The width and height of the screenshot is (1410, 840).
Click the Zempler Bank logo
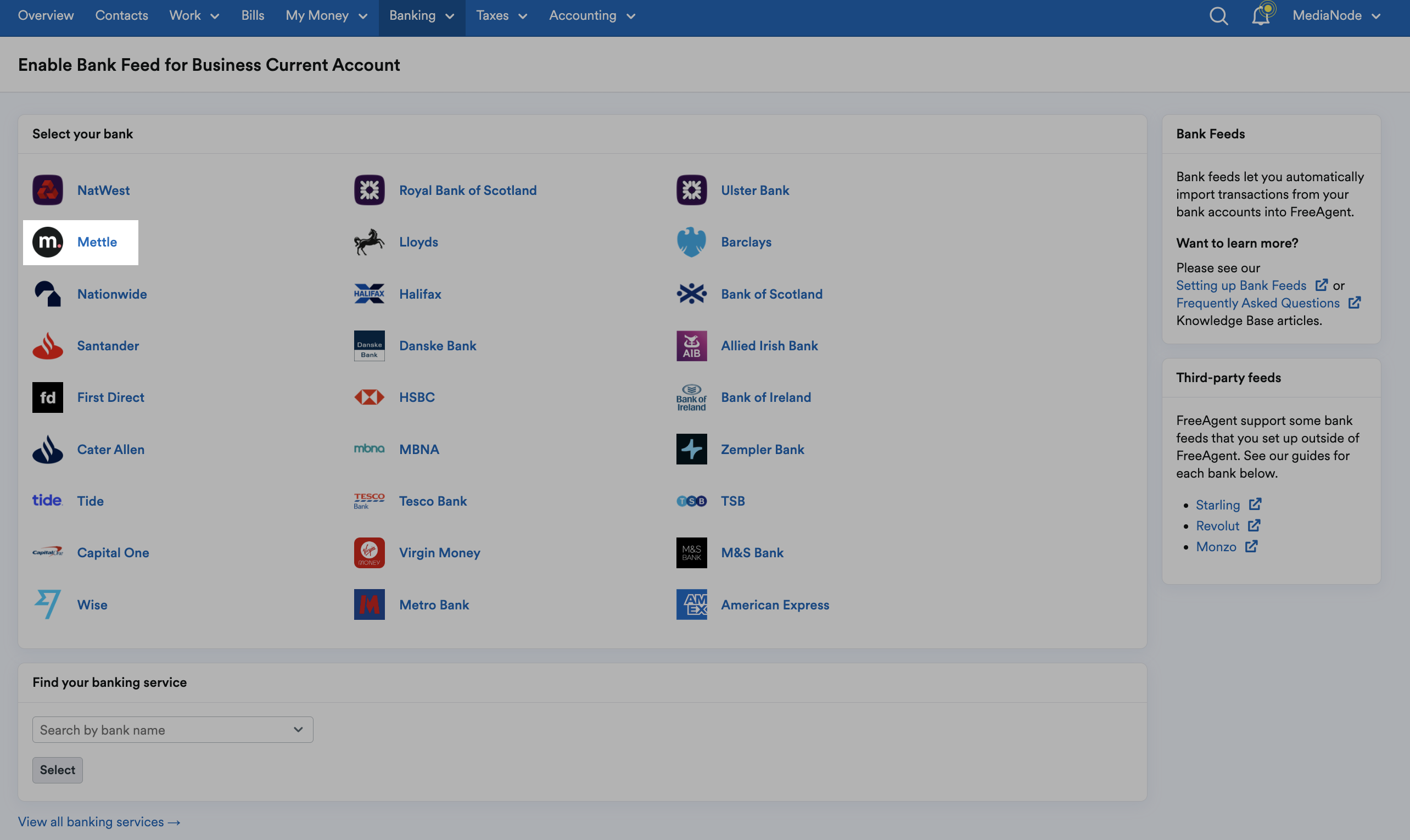[x=691, y=450]
